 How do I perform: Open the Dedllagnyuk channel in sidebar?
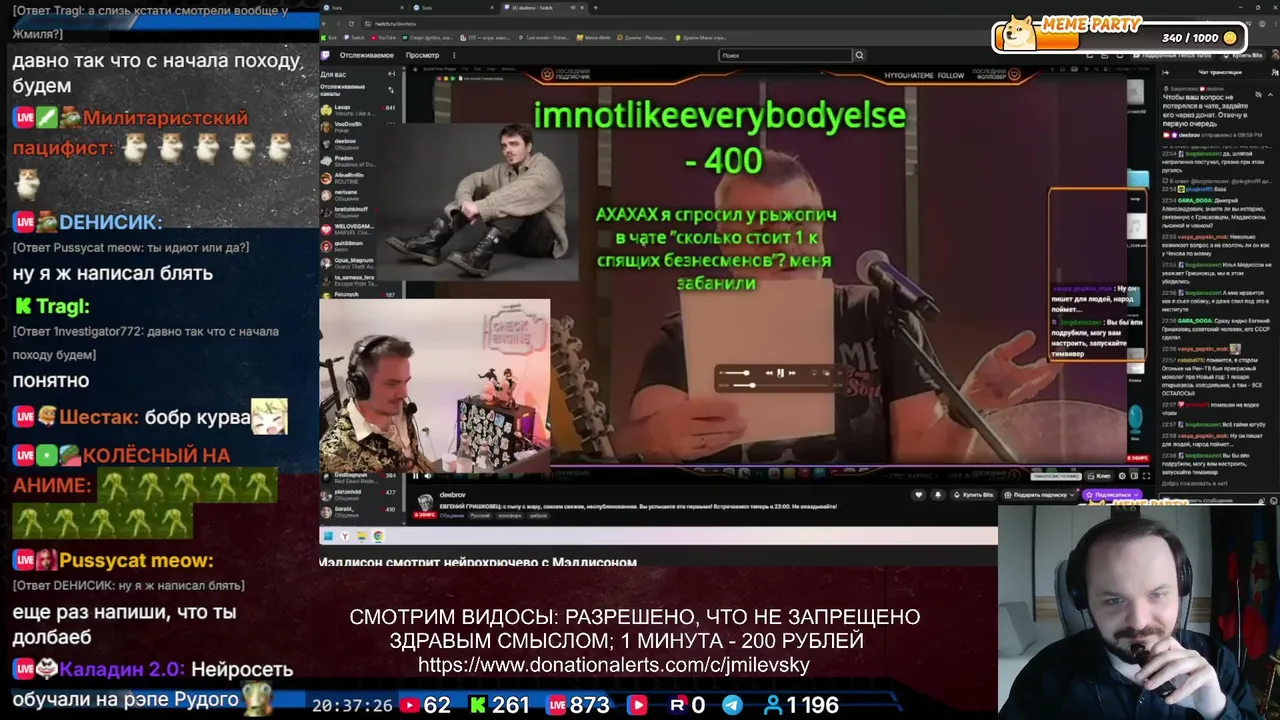[x=360, y=476]
